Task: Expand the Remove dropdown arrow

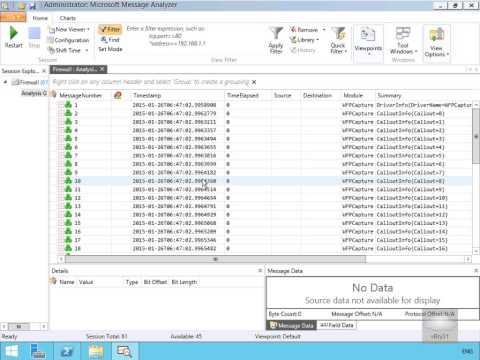Action: click(x=324, y=30)
